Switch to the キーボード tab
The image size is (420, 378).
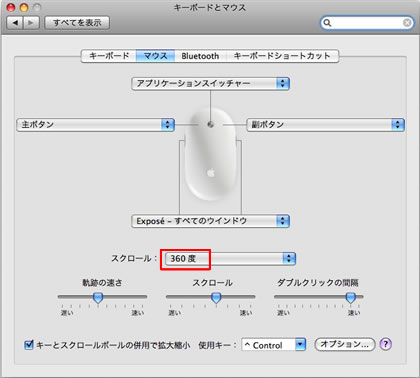pos(109,56)
